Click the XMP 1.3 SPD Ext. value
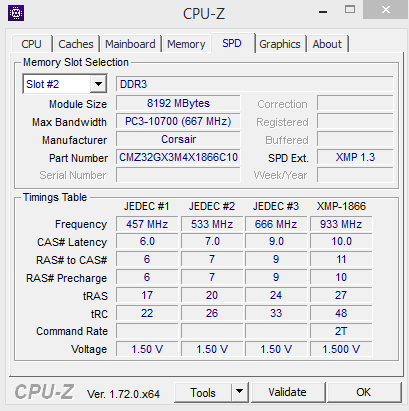The width and height of the screenshot is (409, 411). pos(355,157)
